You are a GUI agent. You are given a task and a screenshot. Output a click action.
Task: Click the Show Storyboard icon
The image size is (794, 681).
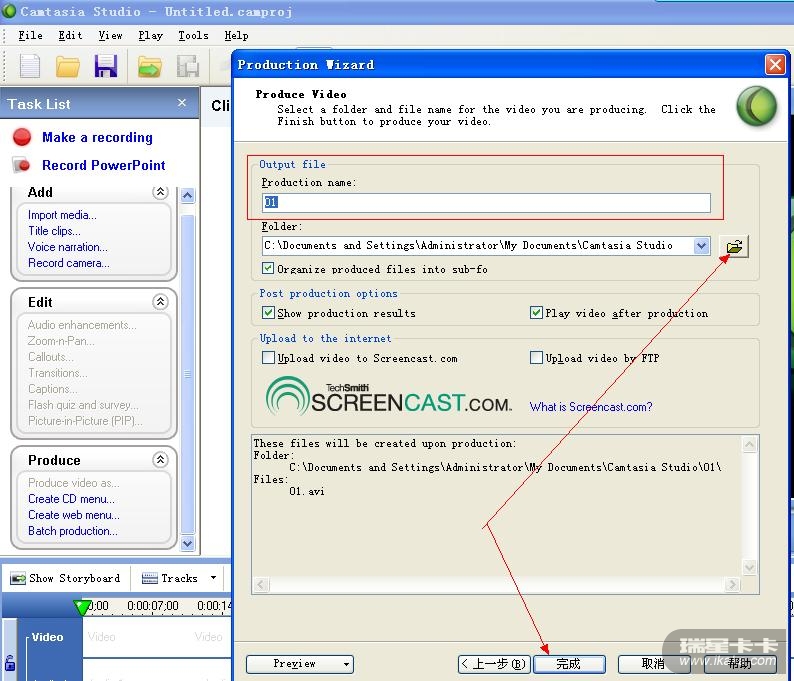[18, 578]
